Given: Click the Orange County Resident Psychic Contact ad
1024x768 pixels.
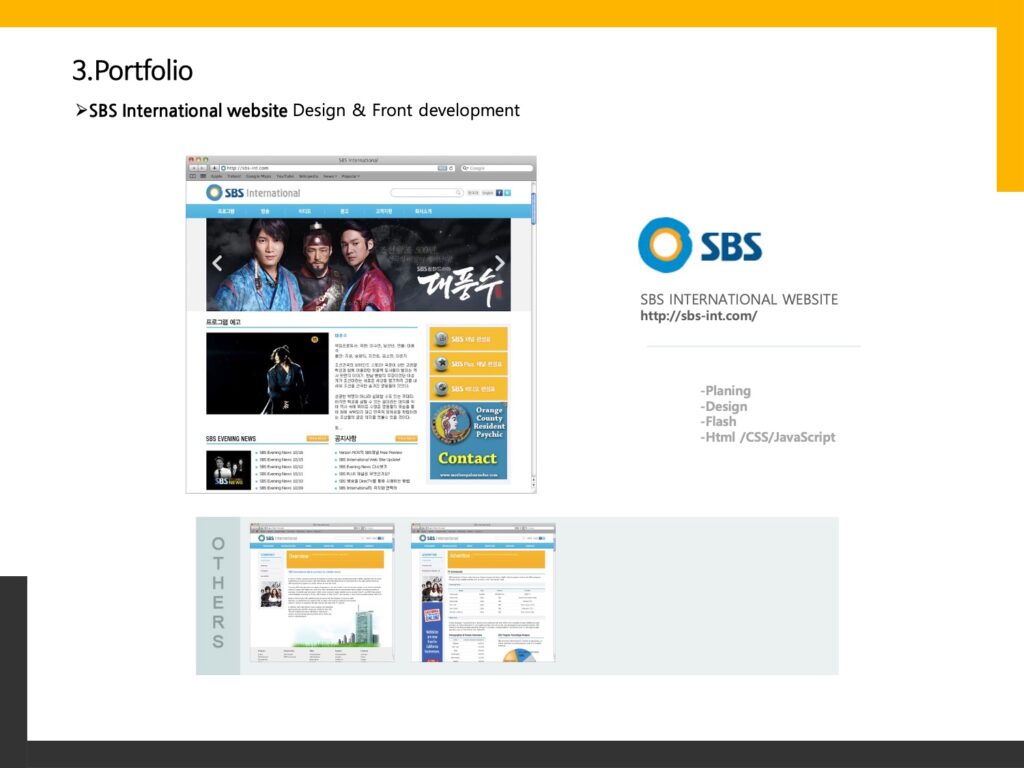Looking at the screenshot, I should pos(469,441).
